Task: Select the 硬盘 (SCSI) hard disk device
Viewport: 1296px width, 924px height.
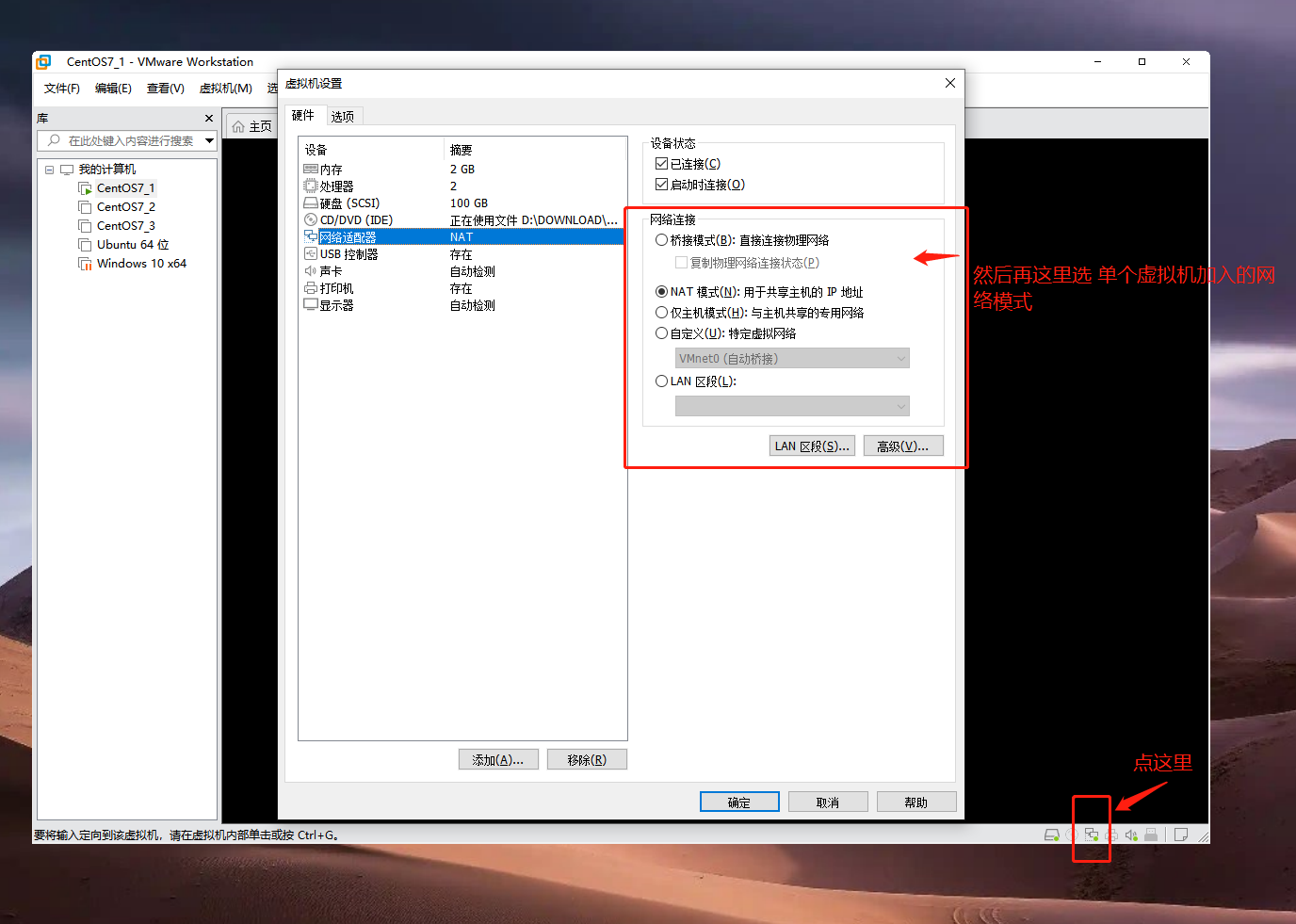Action: click(462, 203)
